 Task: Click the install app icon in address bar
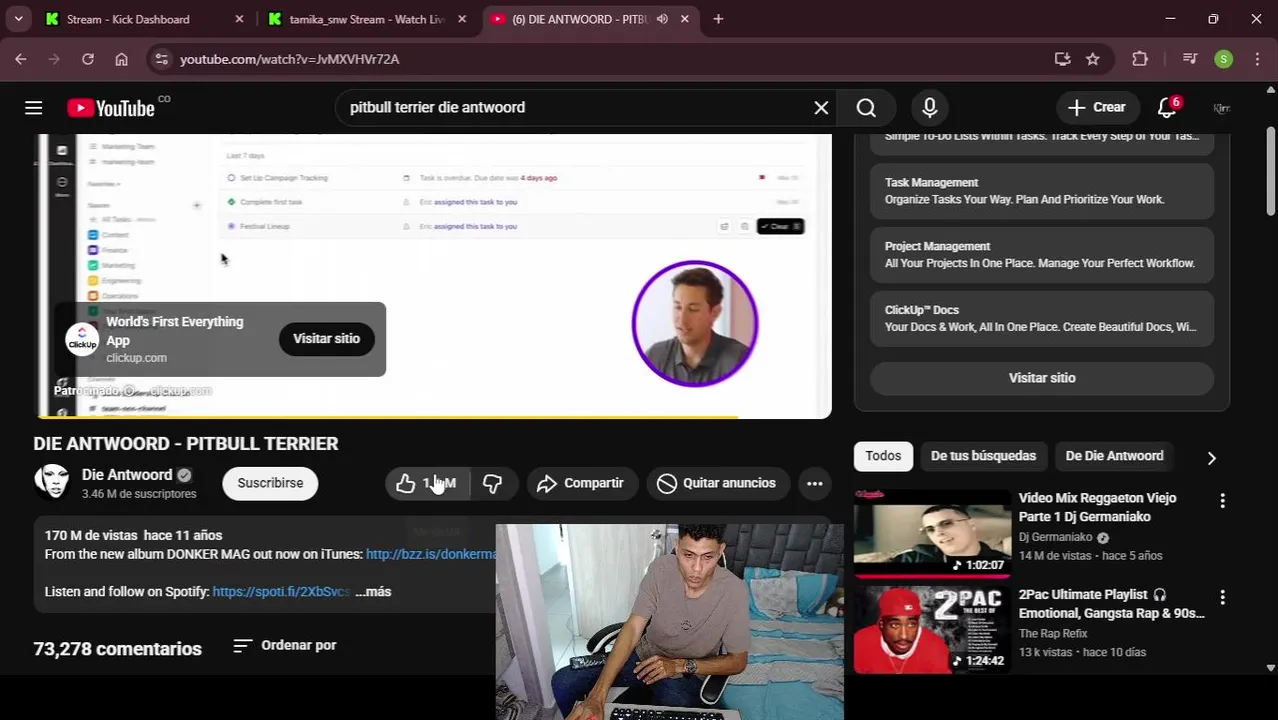(x=1062, y=59)
